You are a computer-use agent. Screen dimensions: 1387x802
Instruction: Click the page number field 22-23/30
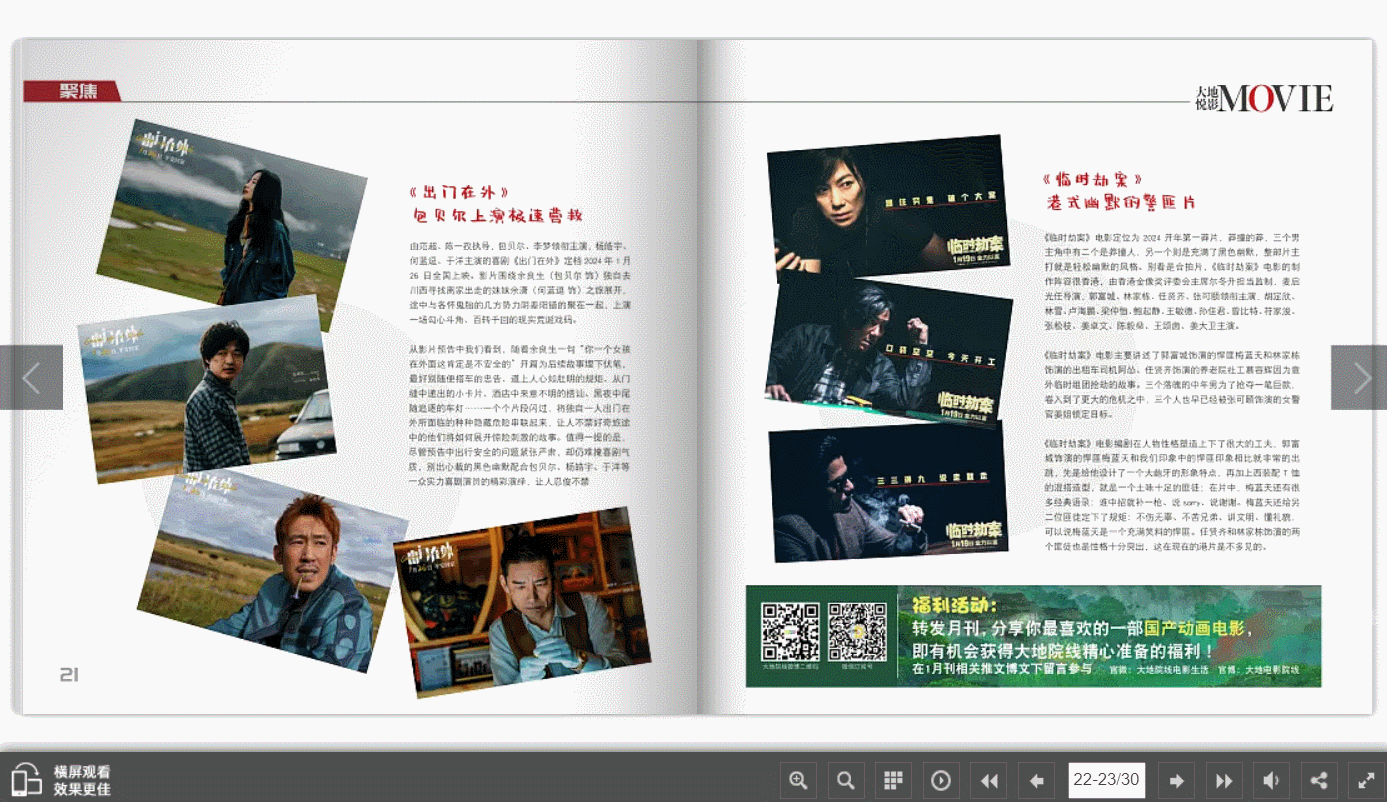[x=1106, y=780]
